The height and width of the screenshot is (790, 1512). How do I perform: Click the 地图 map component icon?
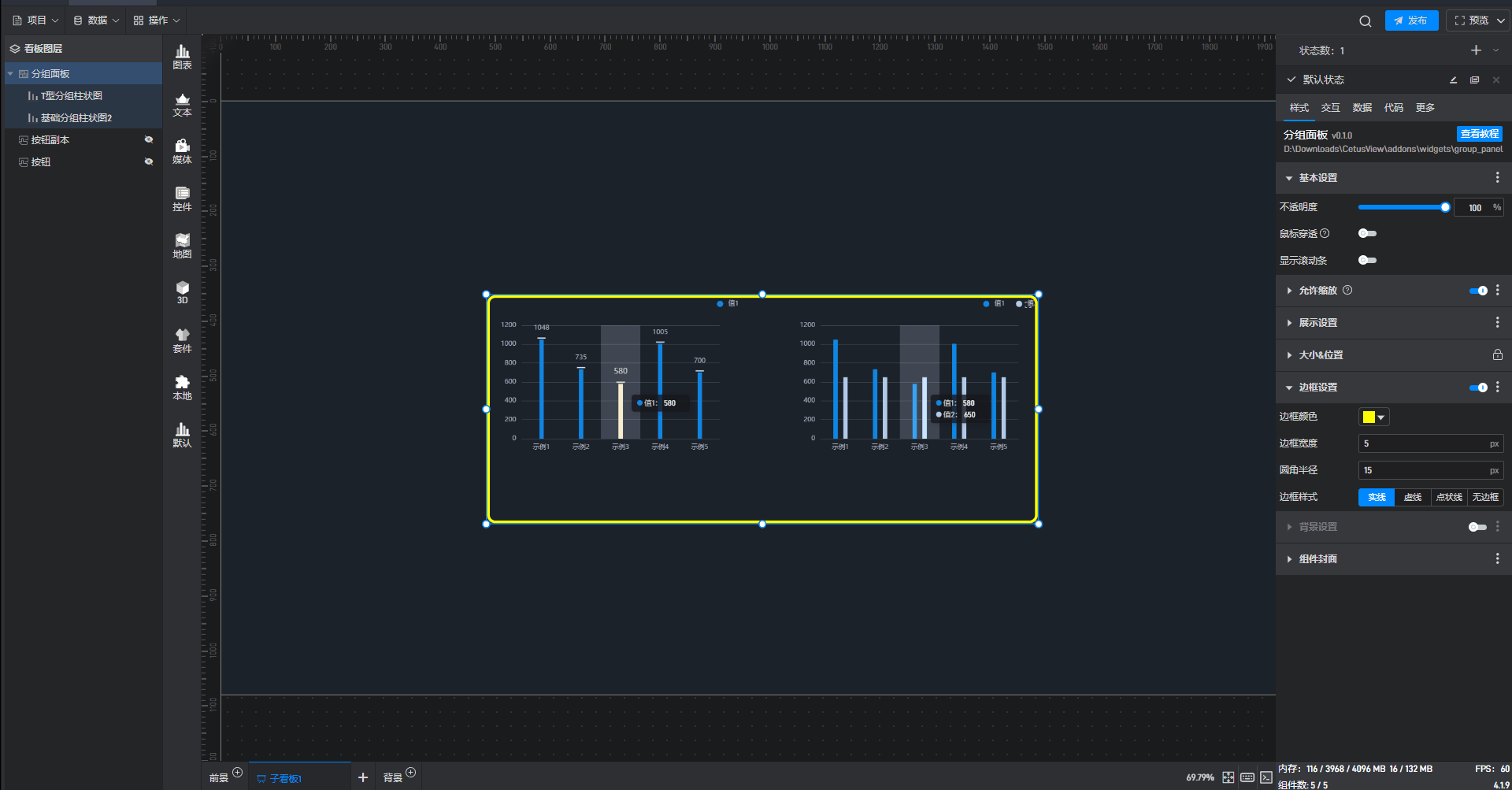click(x=182, y=246)
